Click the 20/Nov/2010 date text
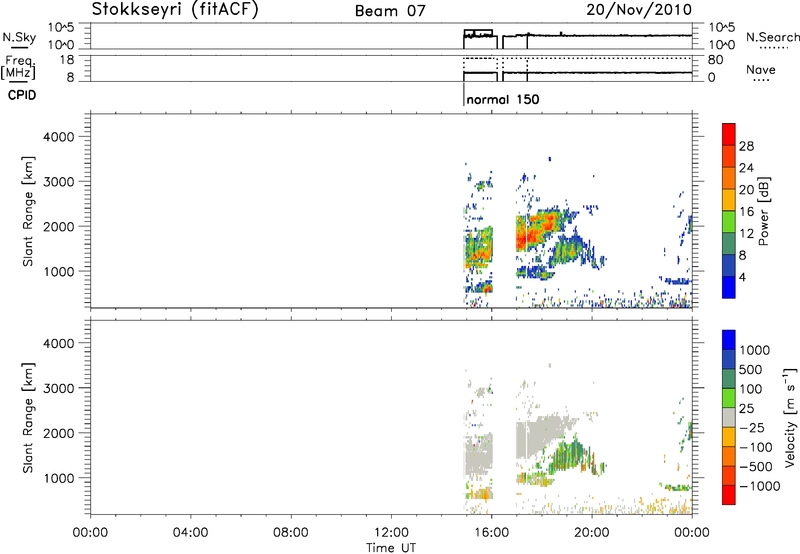The width and height of the screenshot is (800, 554). click(639, 10)
